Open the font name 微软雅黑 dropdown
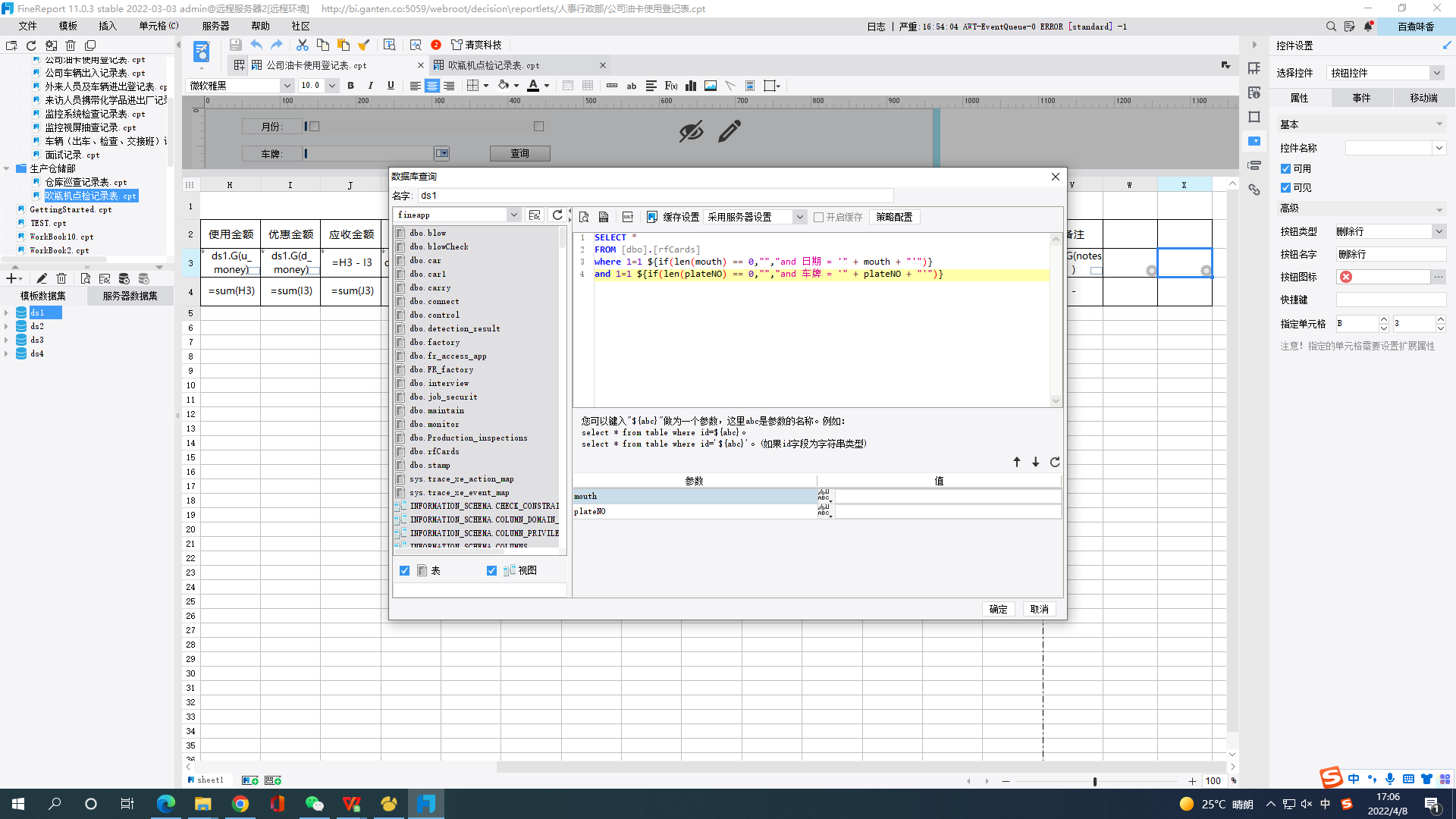Image resolution: width=1456 pixels, height=819 pixels. (287, 86)
